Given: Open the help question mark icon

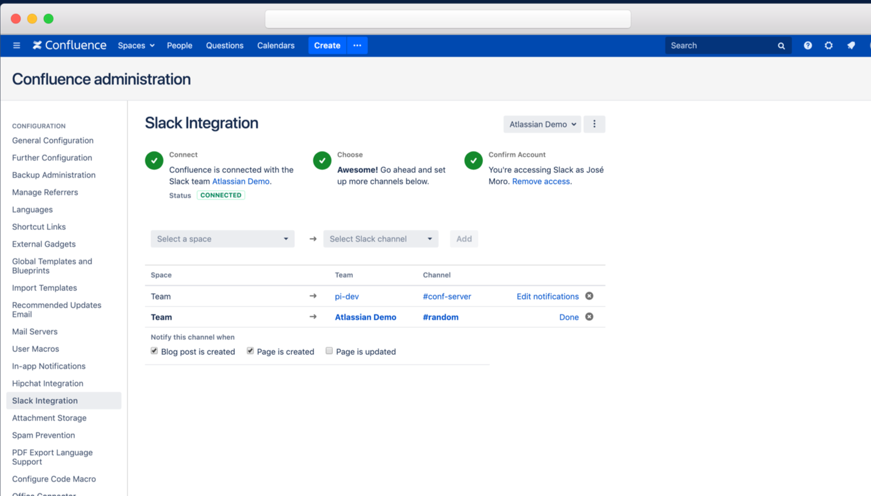Looking at the screenshot, I should pos(808,46).
